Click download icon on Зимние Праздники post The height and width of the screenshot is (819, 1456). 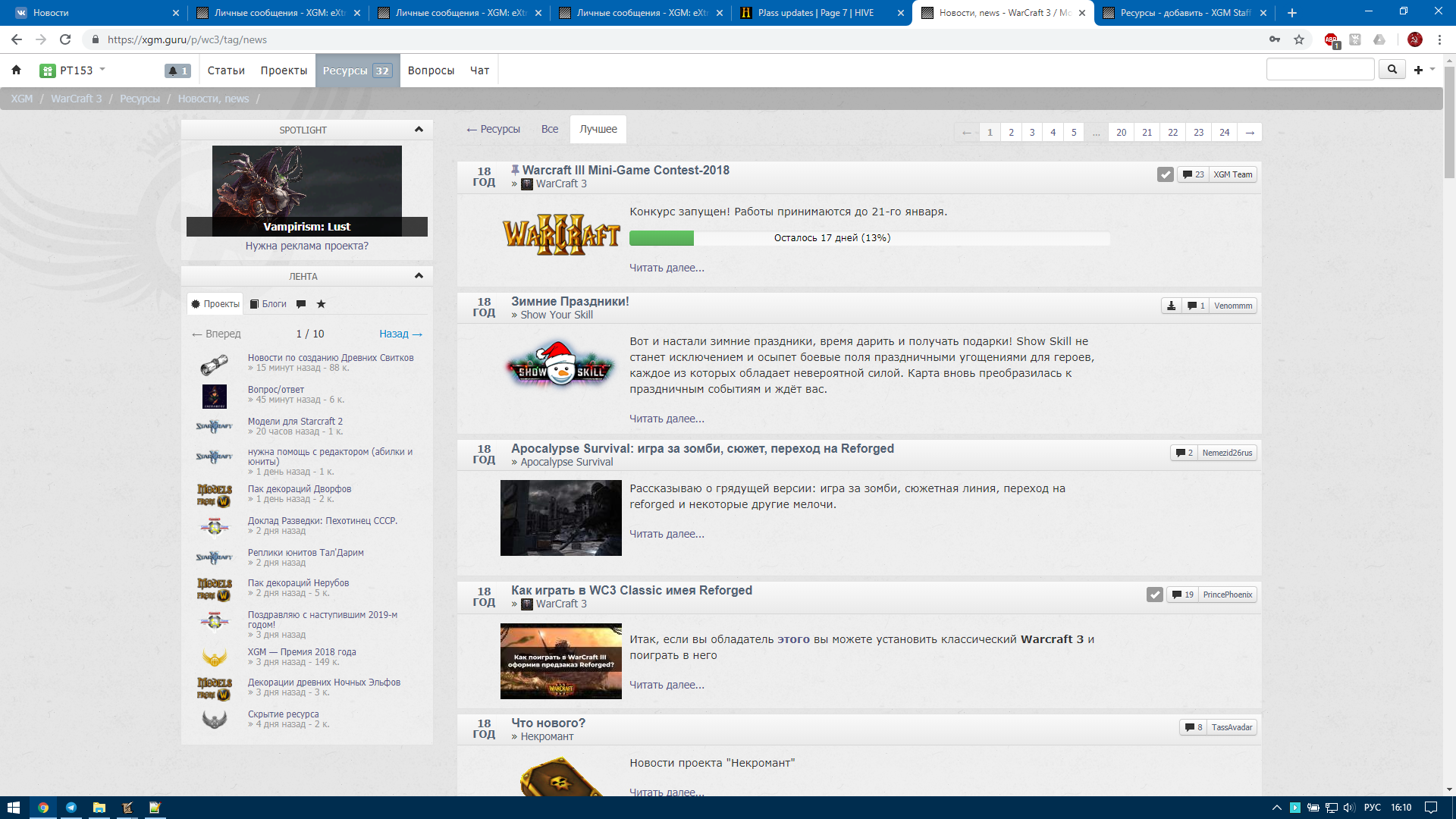[1172, 306]
